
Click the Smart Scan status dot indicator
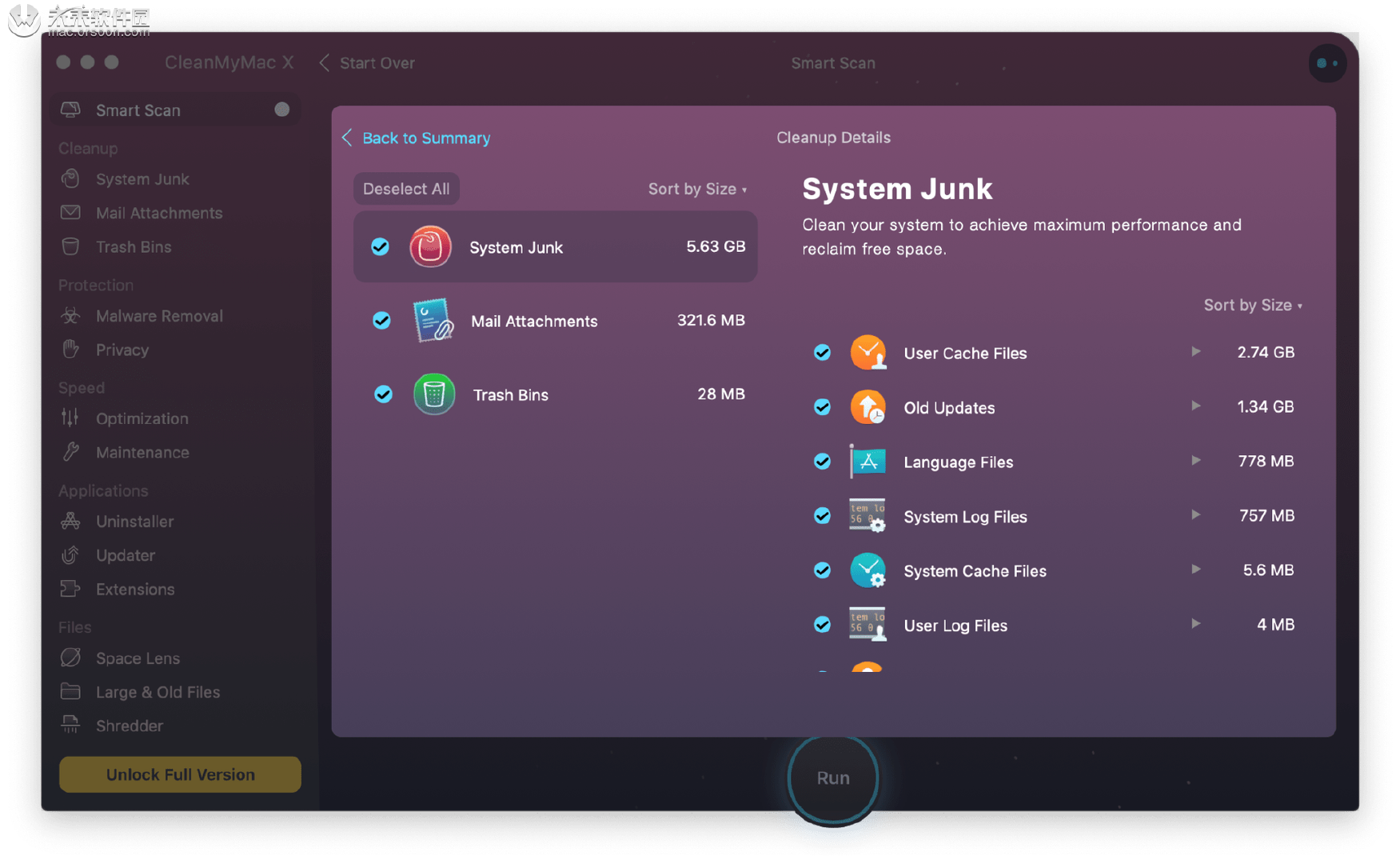[281, 110]
